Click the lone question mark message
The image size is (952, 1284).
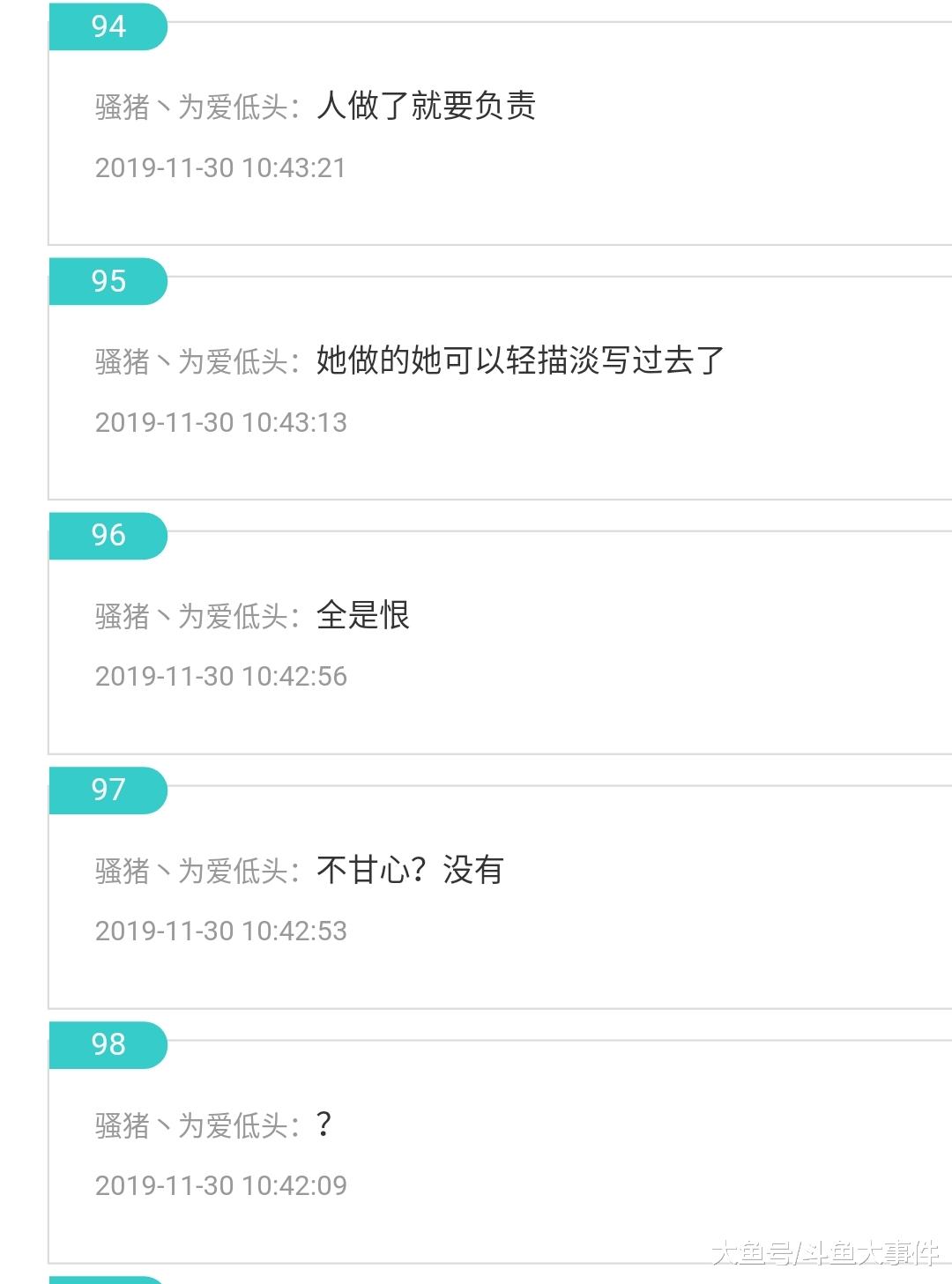coord(324,1124)
